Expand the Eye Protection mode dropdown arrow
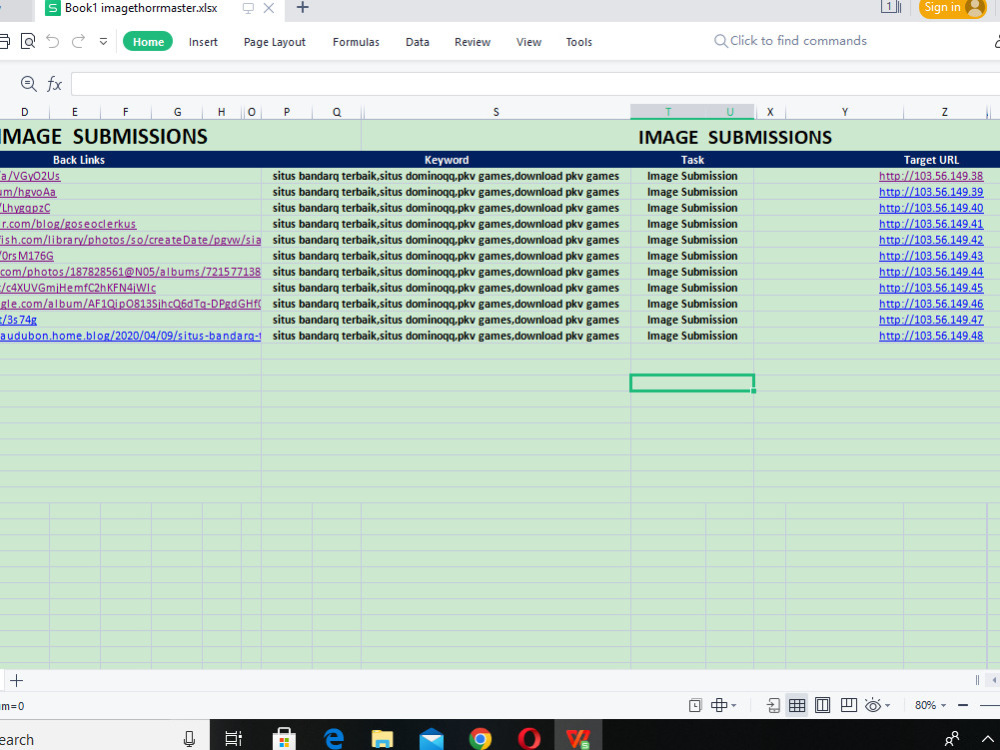Screen dimensions: 1000x750 point(888,705)
